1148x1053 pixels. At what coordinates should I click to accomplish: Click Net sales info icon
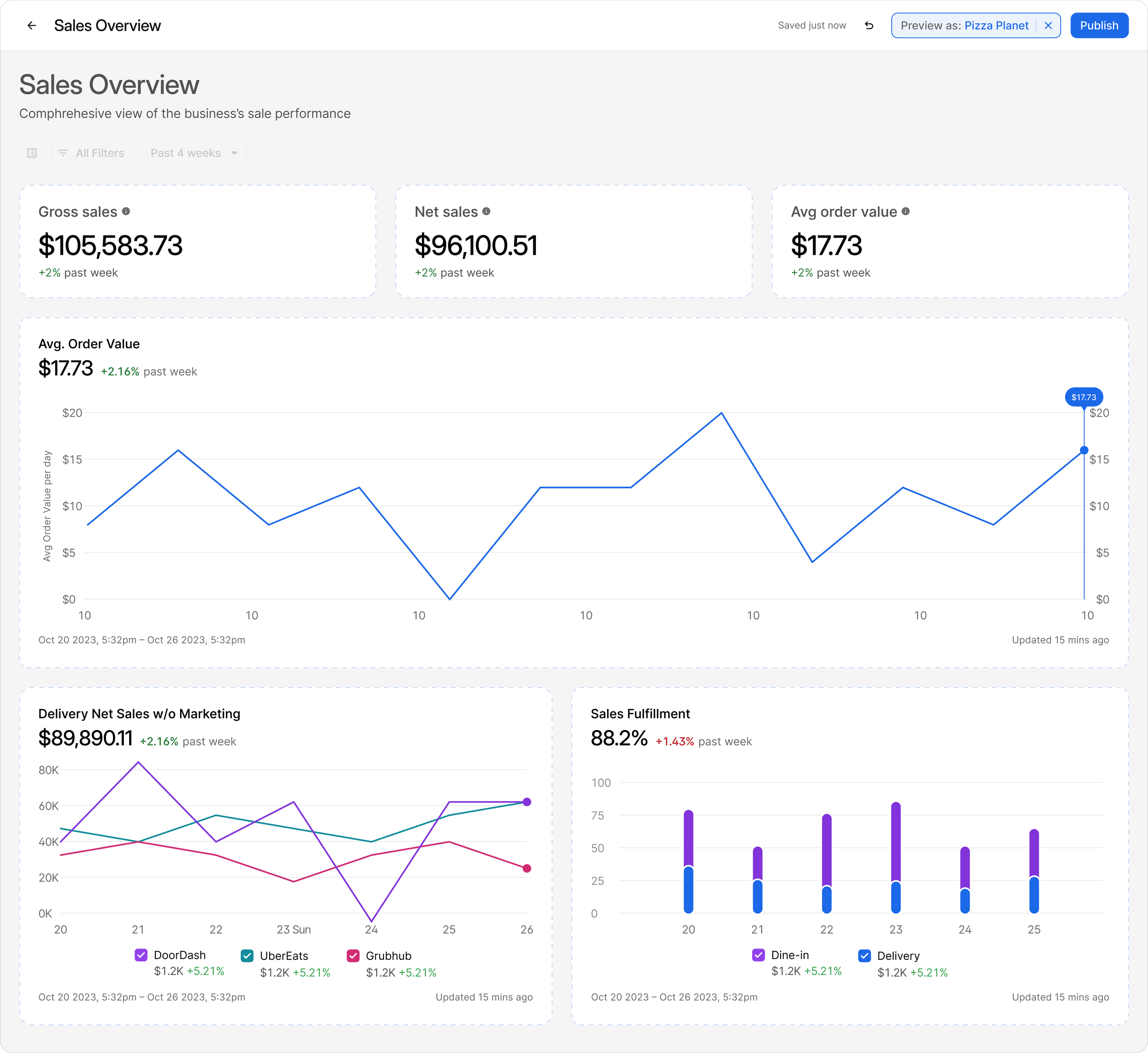tap(486, 211)
